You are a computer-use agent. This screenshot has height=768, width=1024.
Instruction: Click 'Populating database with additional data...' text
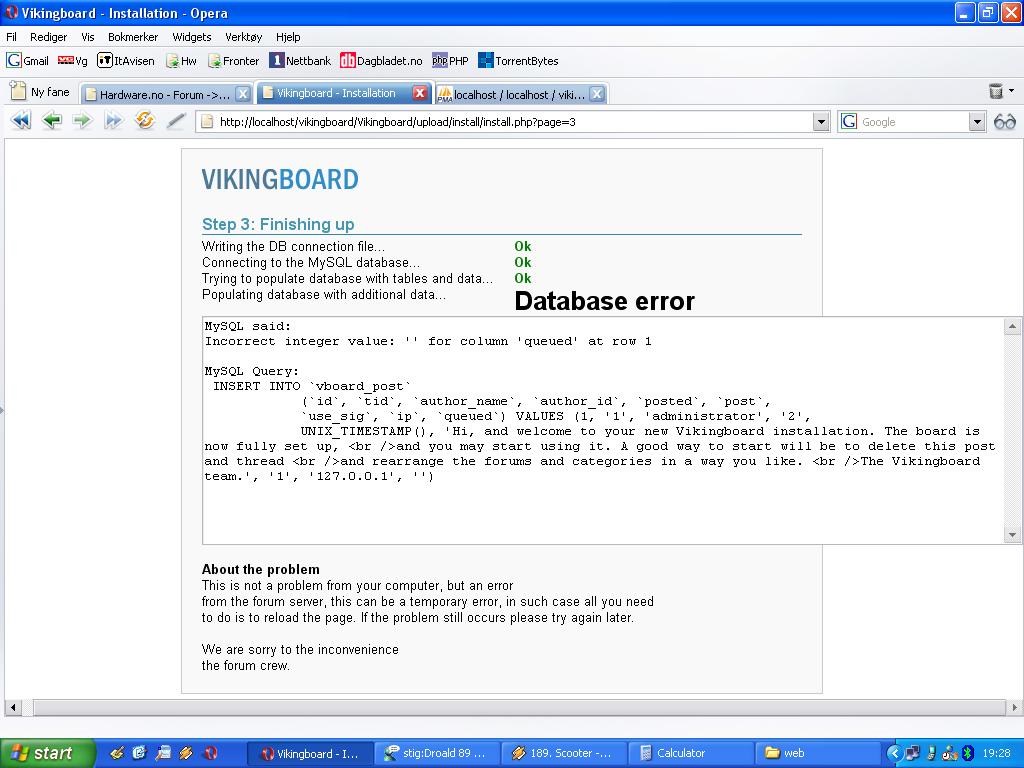[x=324, y=295]
